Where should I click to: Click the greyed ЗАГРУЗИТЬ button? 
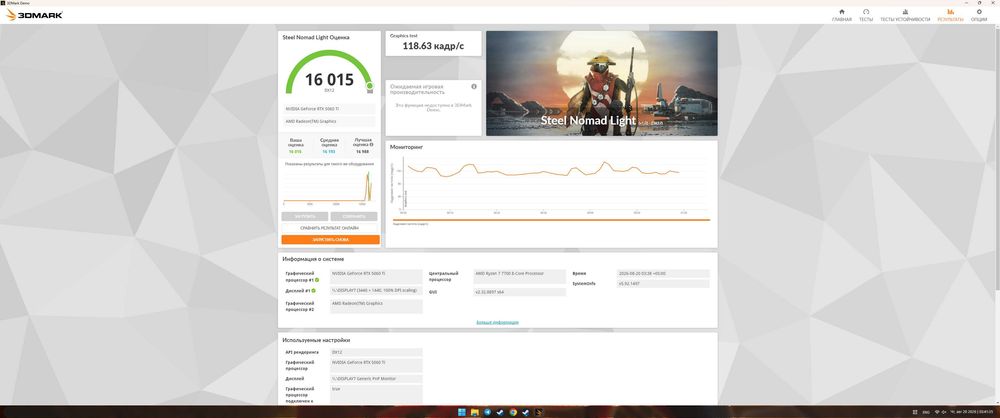[x=305, y=216]
